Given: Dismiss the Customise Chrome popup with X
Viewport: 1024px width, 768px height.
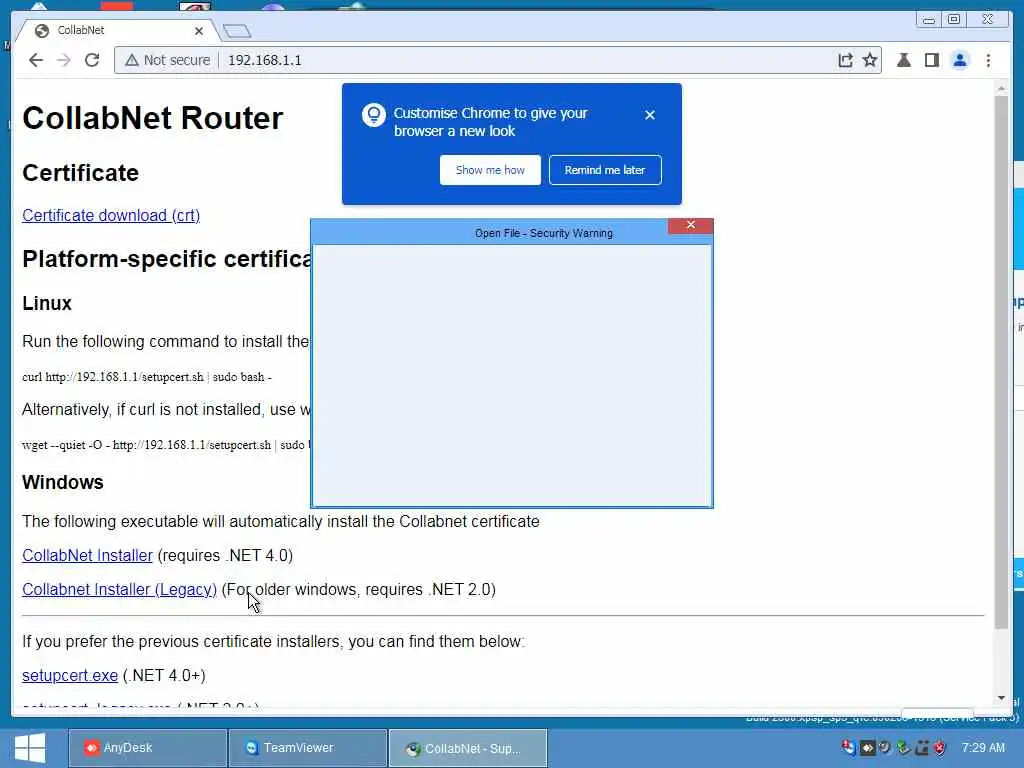Looking at the screenshot, I should [x=649, y=115].
